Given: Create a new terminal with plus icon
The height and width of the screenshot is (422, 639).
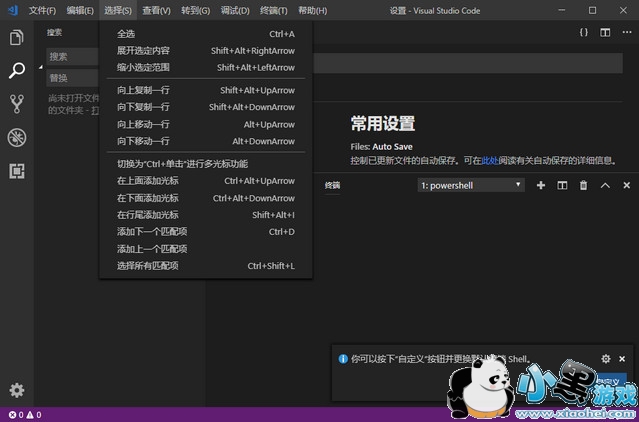Looking at the screenshot, I should coord(541,185).
